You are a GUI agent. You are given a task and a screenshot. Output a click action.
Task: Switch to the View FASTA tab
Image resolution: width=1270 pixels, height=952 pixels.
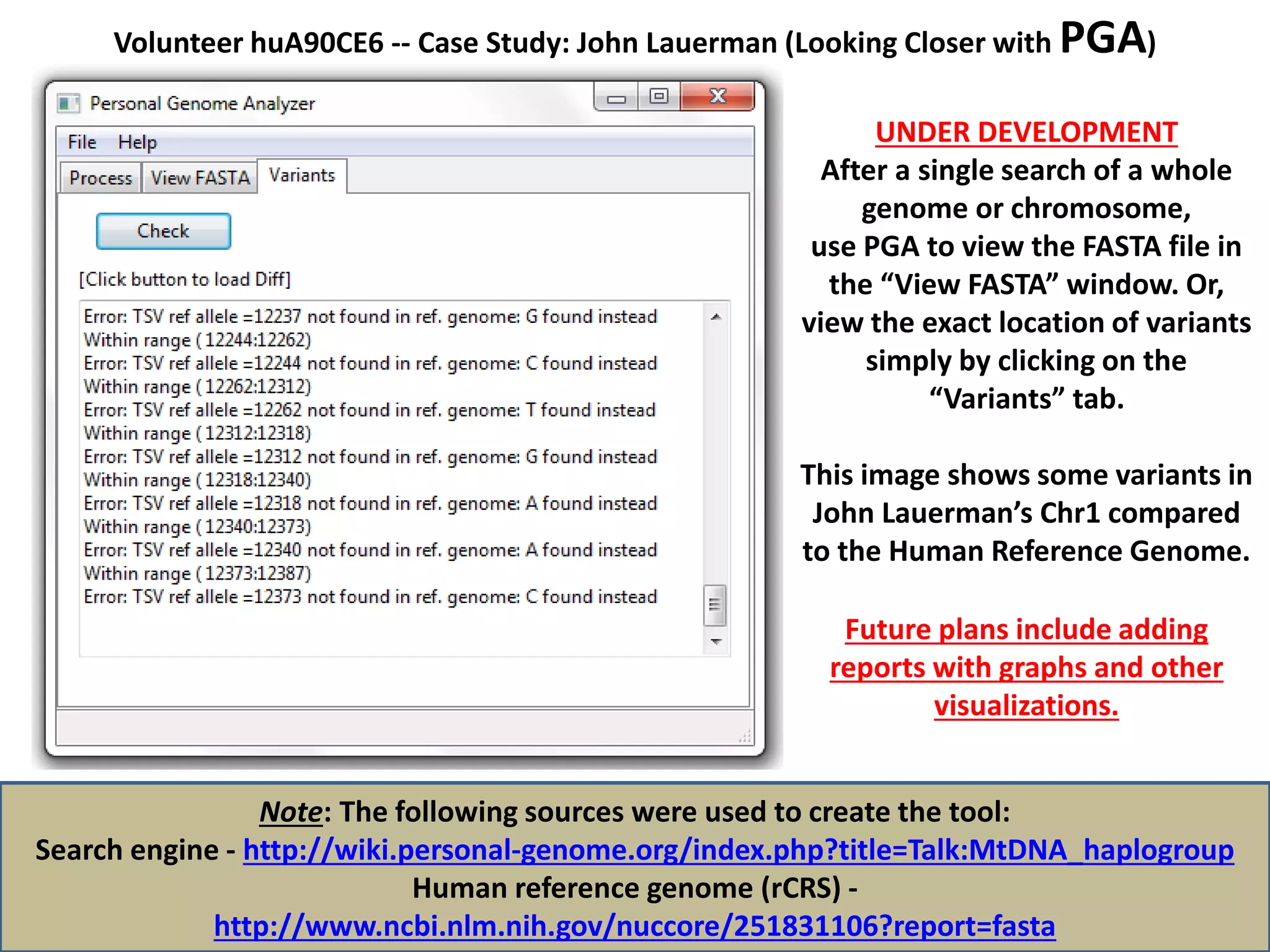(x=200, y=178)
